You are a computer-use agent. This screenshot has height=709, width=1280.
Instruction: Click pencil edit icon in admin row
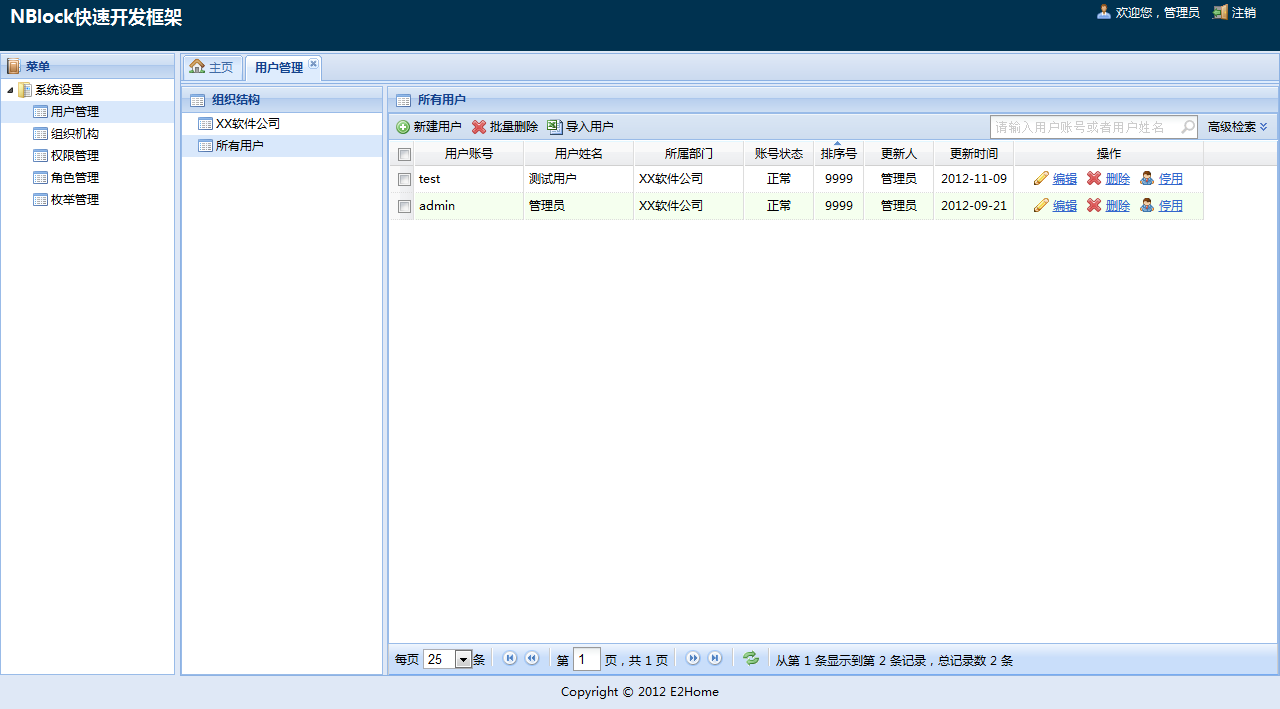(1042, 205)
